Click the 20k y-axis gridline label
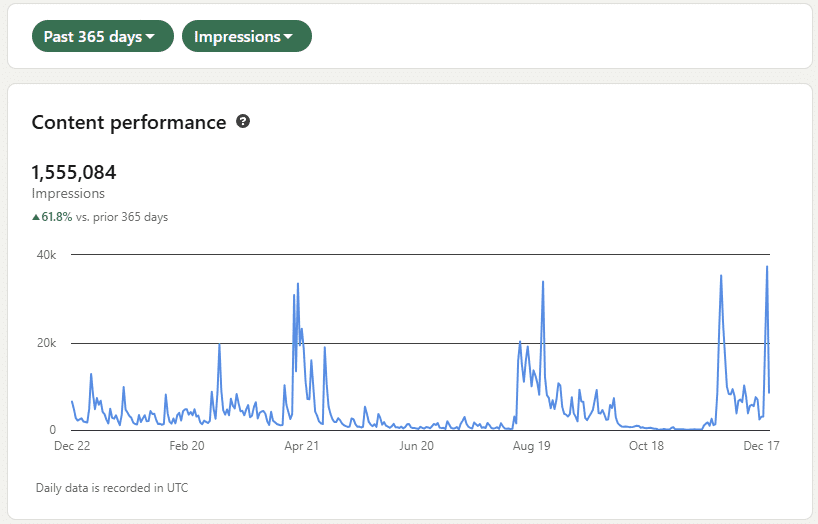The width and height of the screenshot is (818, 524). [x=46, y=343]
